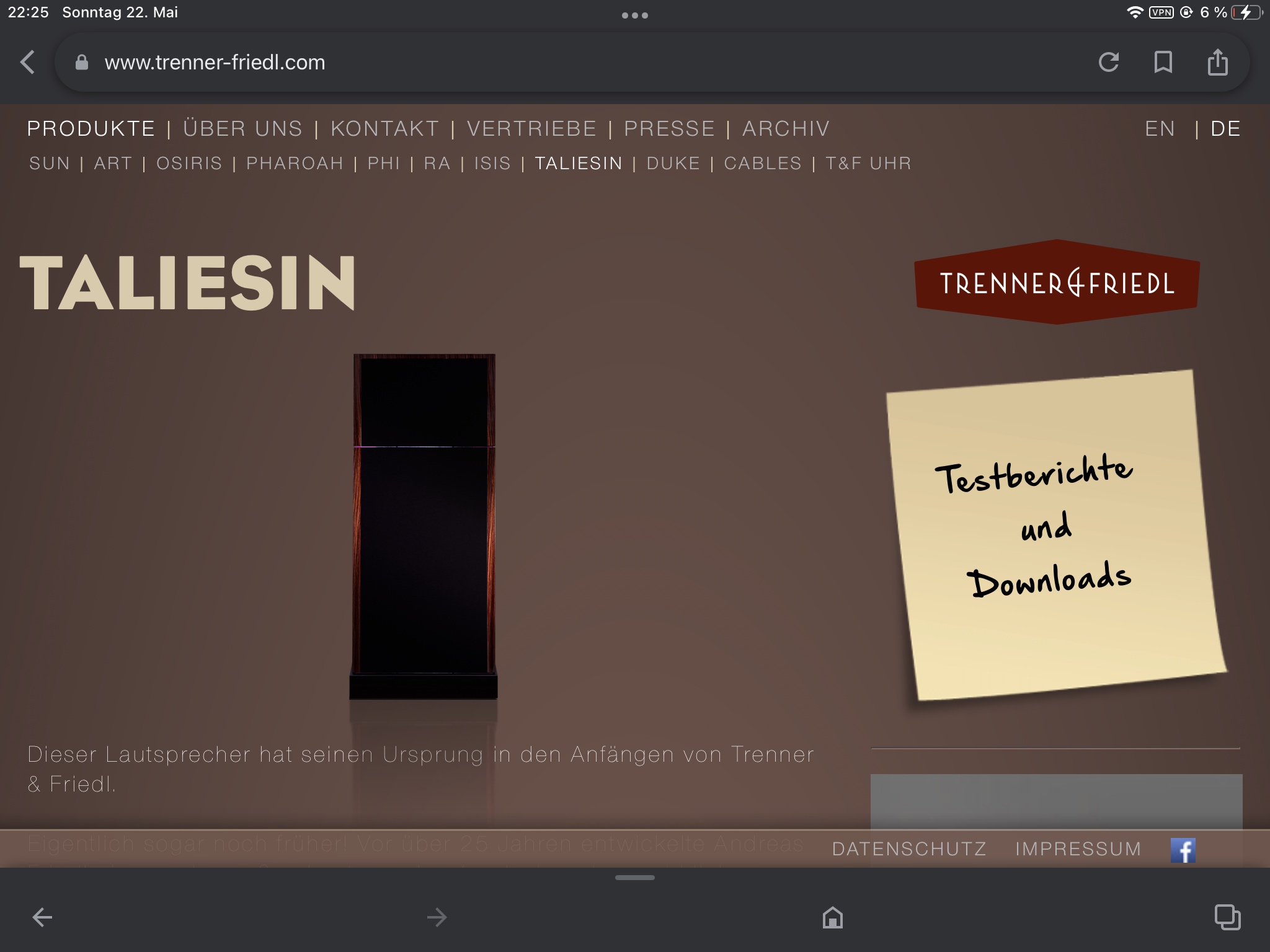
Task: Select the ISIS product
Action: tap(492, 163)
